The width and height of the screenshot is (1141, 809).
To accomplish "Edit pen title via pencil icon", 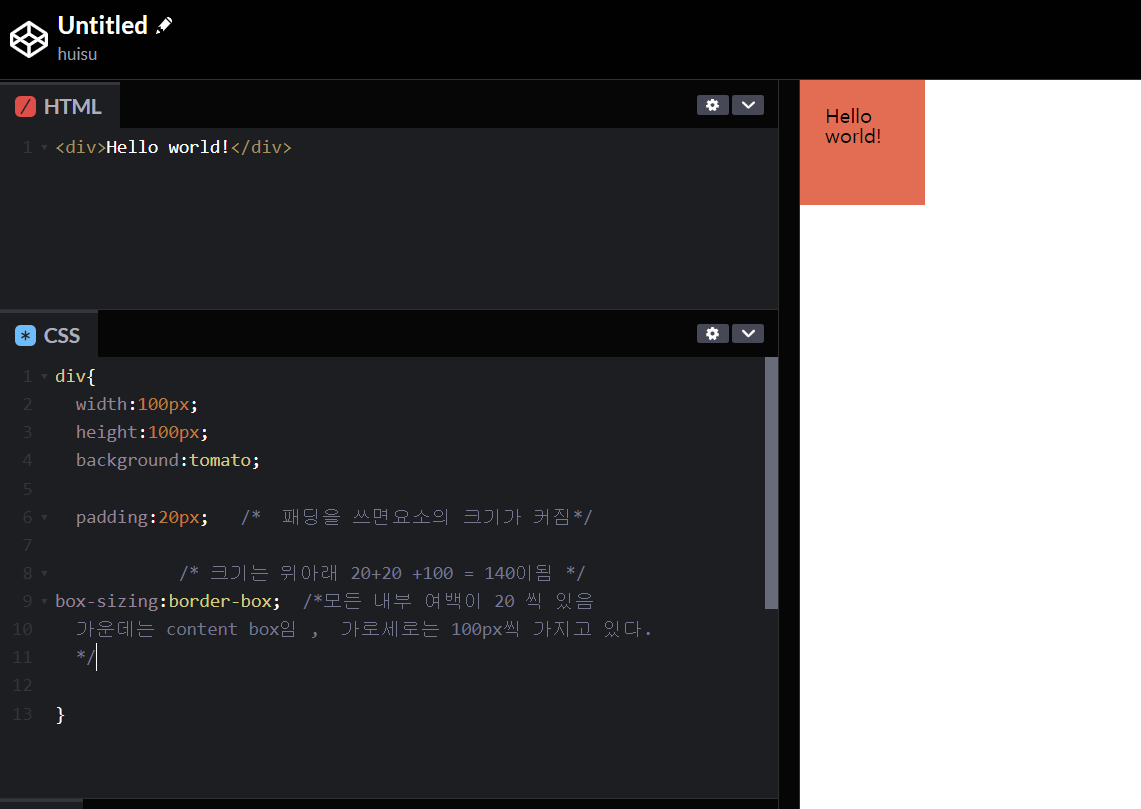I will (x=164, y=25).
